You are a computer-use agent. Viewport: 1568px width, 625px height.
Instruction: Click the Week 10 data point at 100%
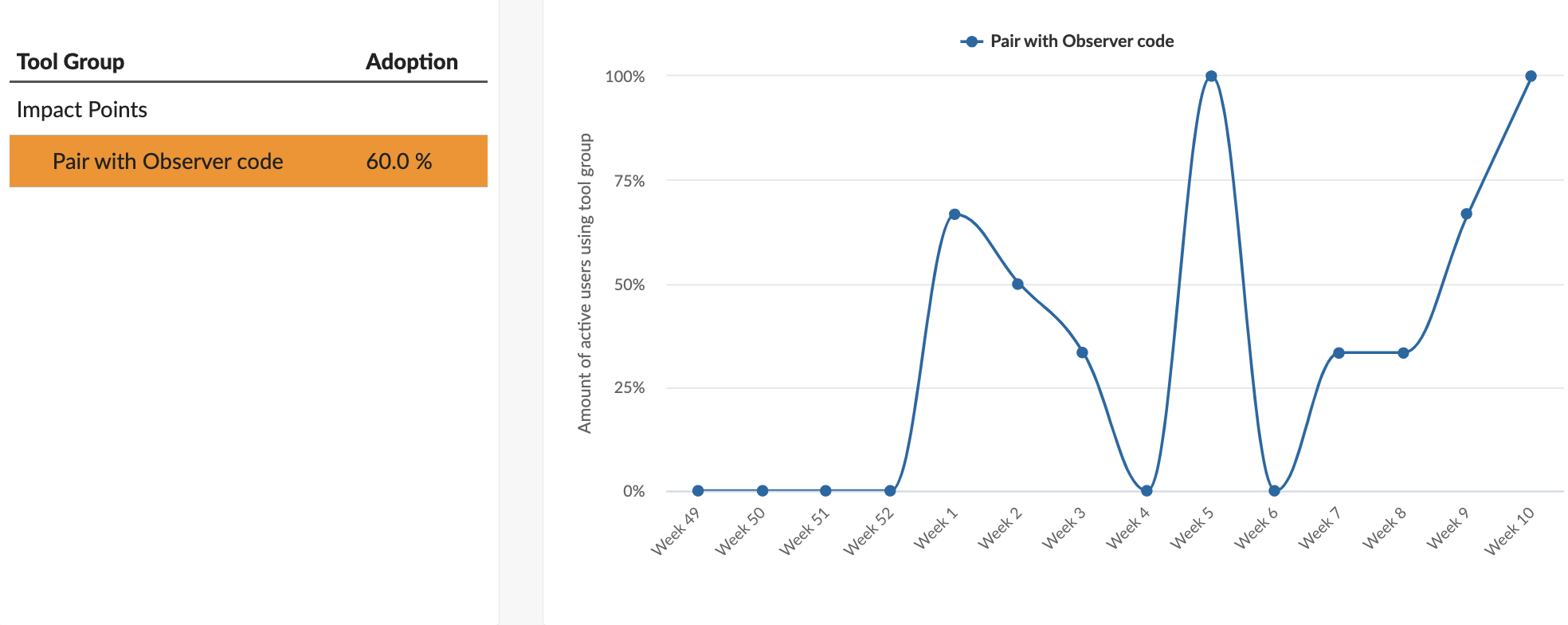(1531, 77)
